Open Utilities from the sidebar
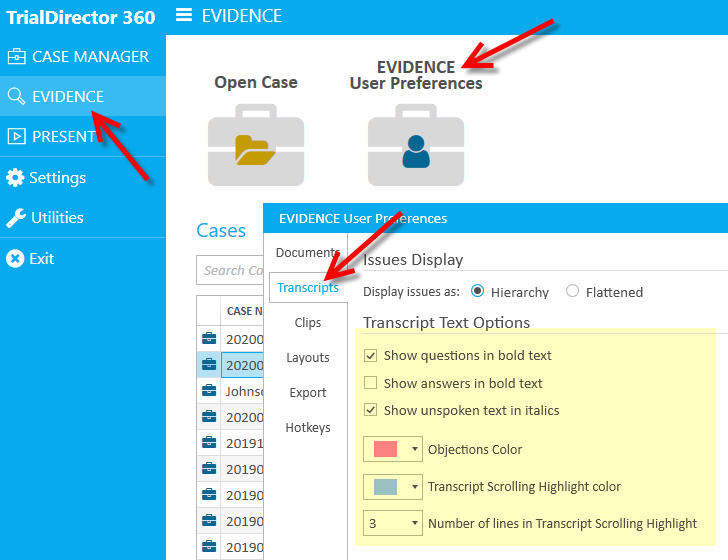The image size is (728, 560). [83, 218]
